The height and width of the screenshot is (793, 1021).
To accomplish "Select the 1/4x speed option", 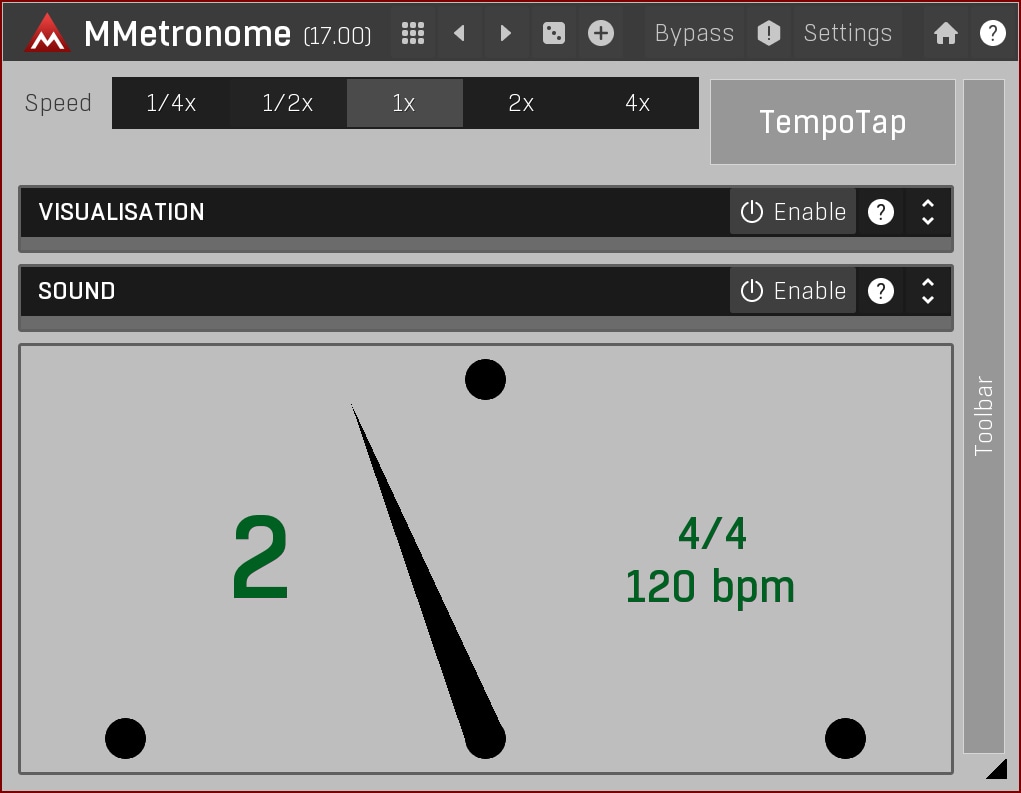I will pos(171,103).
